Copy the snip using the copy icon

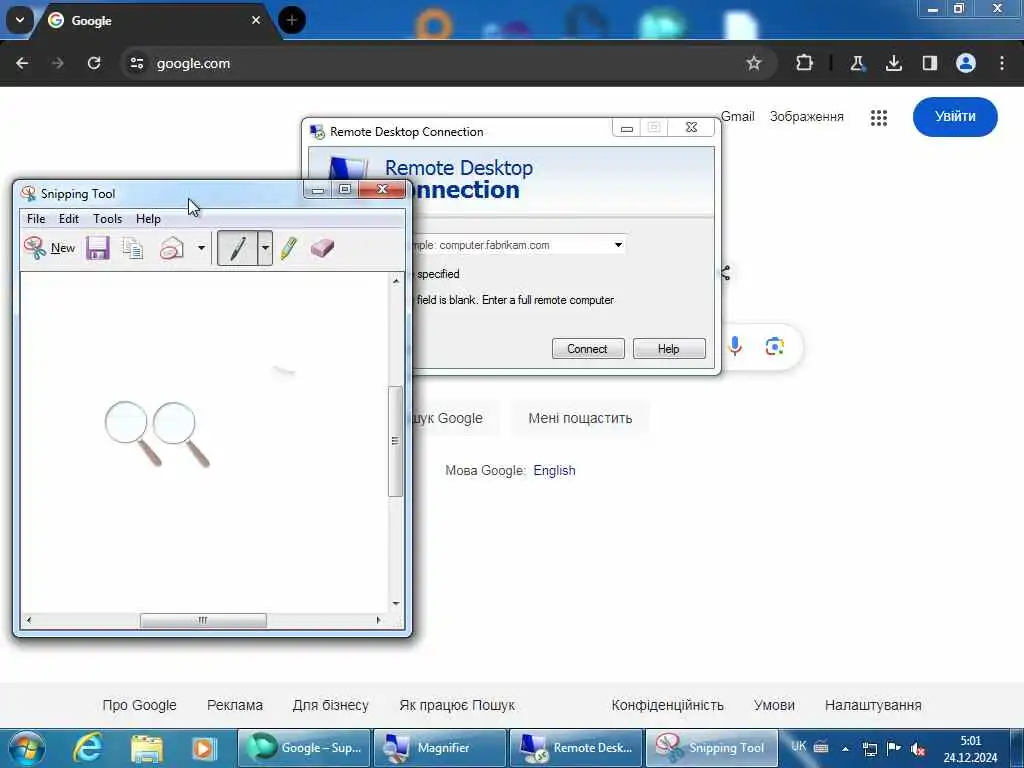(133, 248)
